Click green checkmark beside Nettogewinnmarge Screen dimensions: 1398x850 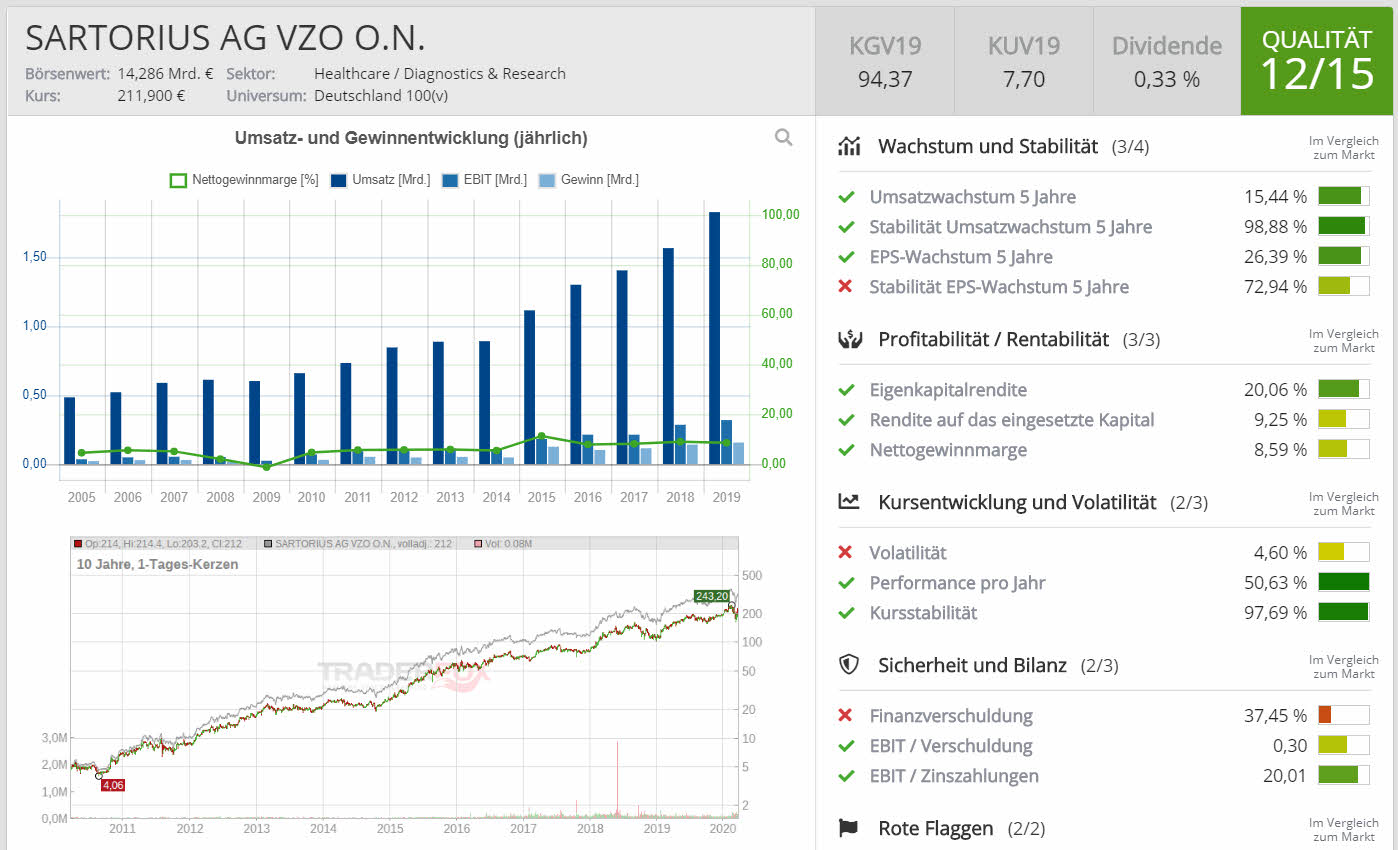click(x=846, y=450)
